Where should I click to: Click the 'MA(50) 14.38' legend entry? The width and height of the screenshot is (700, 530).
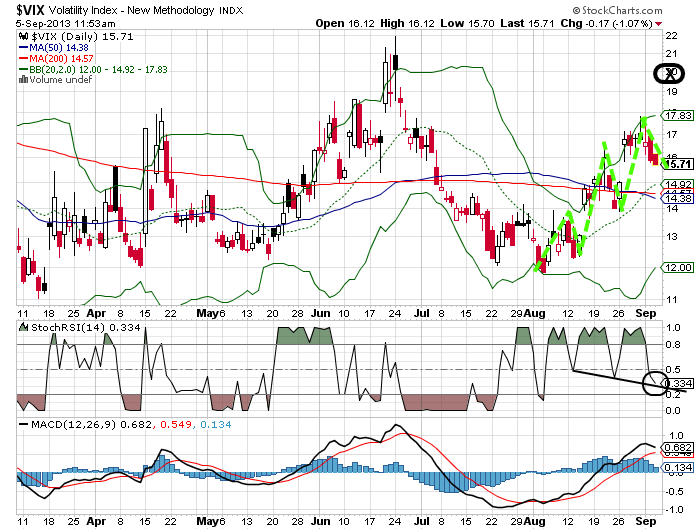click(x=59, y=47)
